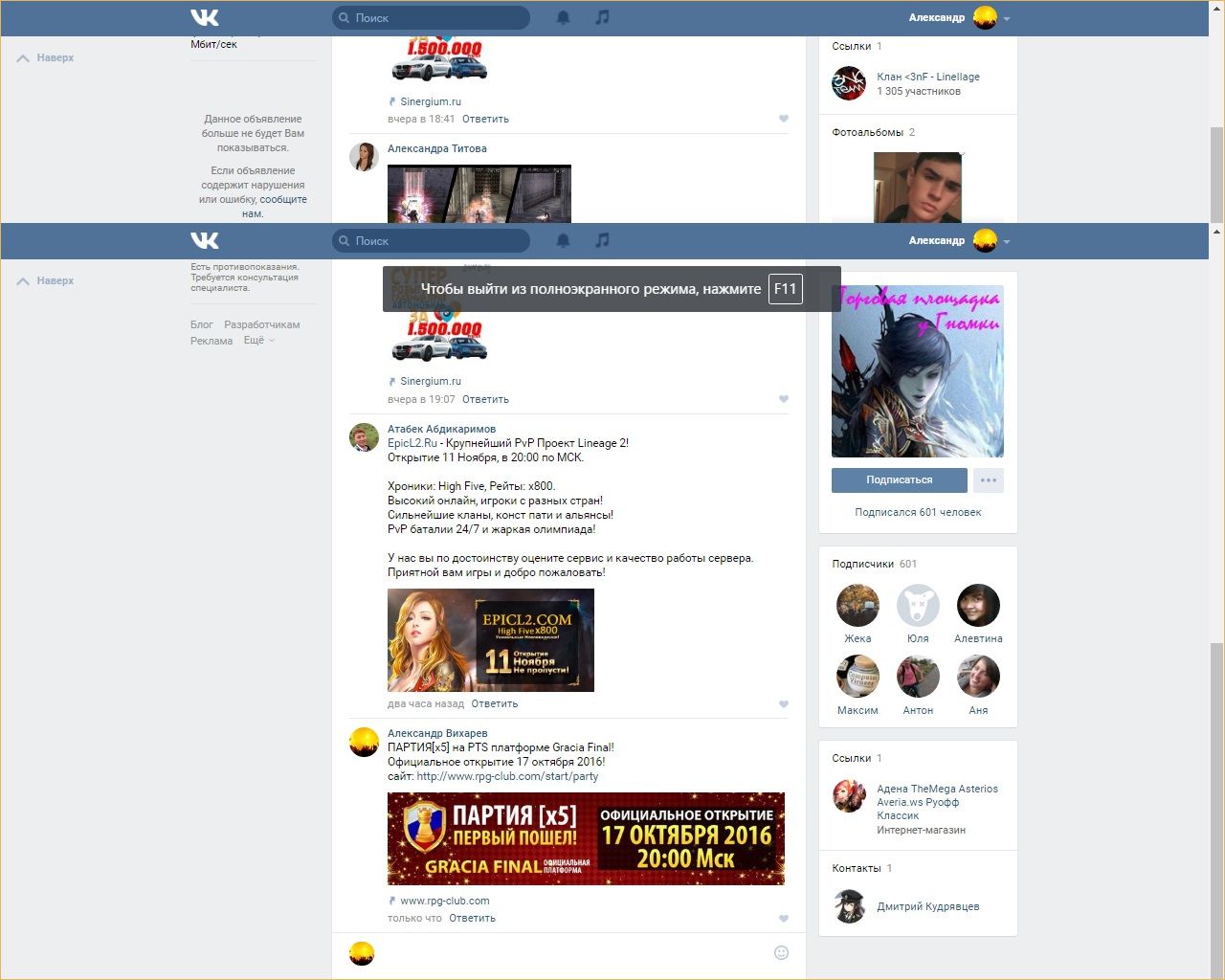
Task: Open the Подписчики 601 list header
Action: (875, 564)
